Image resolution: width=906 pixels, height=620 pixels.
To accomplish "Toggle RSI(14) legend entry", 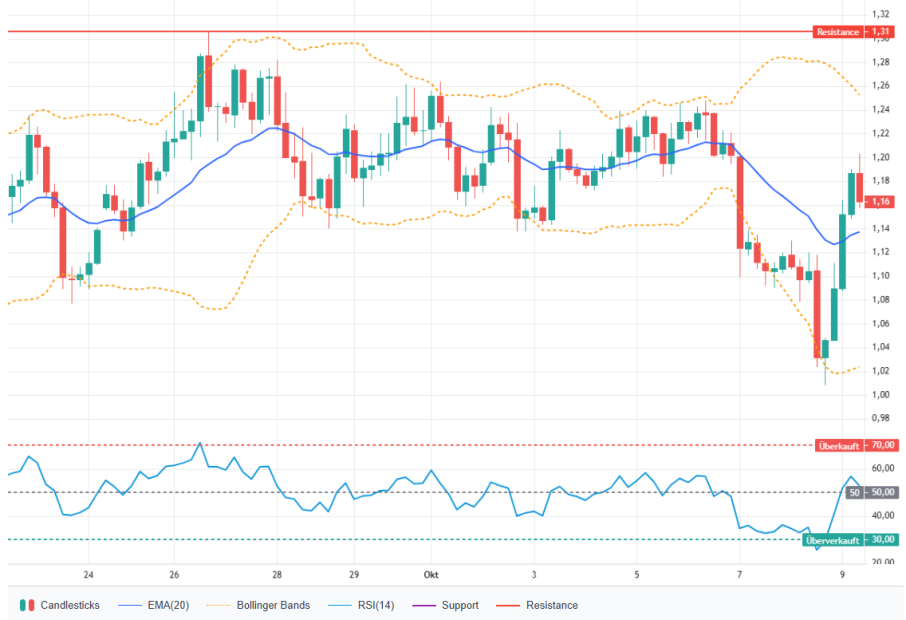I will [361, 605].
